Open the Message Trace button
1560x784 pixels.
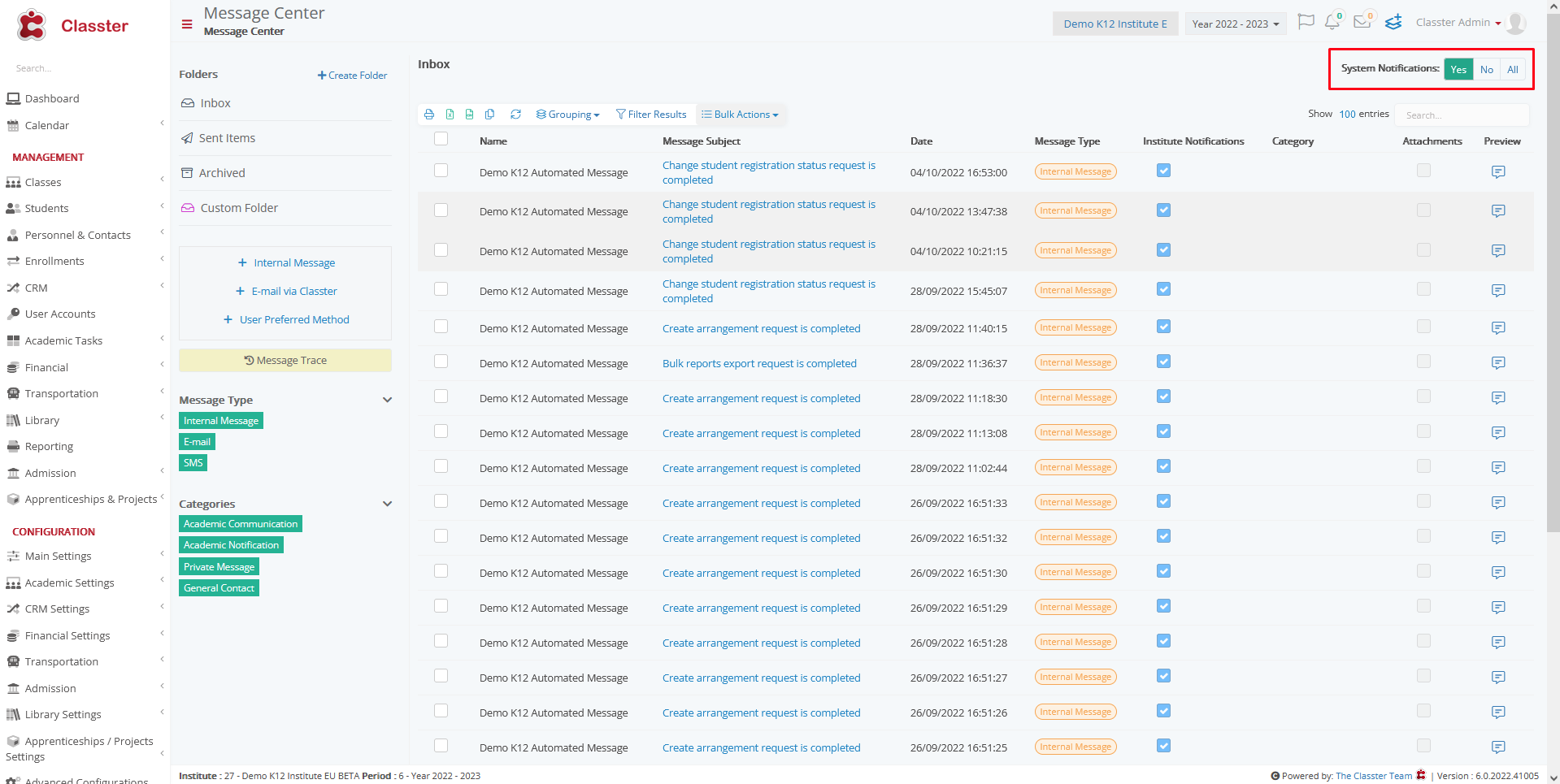pyautogui.click(x=285, y=360)
